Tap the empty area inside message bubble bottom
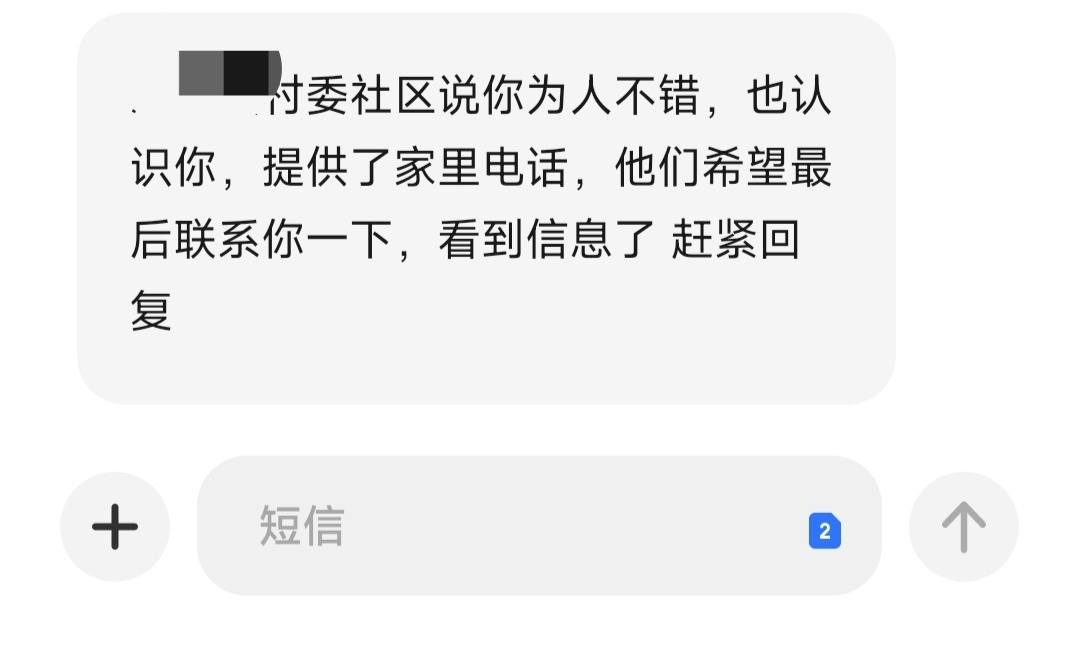Image resolution: width=1080 pixels, height=646 pixels. (486, 368)
